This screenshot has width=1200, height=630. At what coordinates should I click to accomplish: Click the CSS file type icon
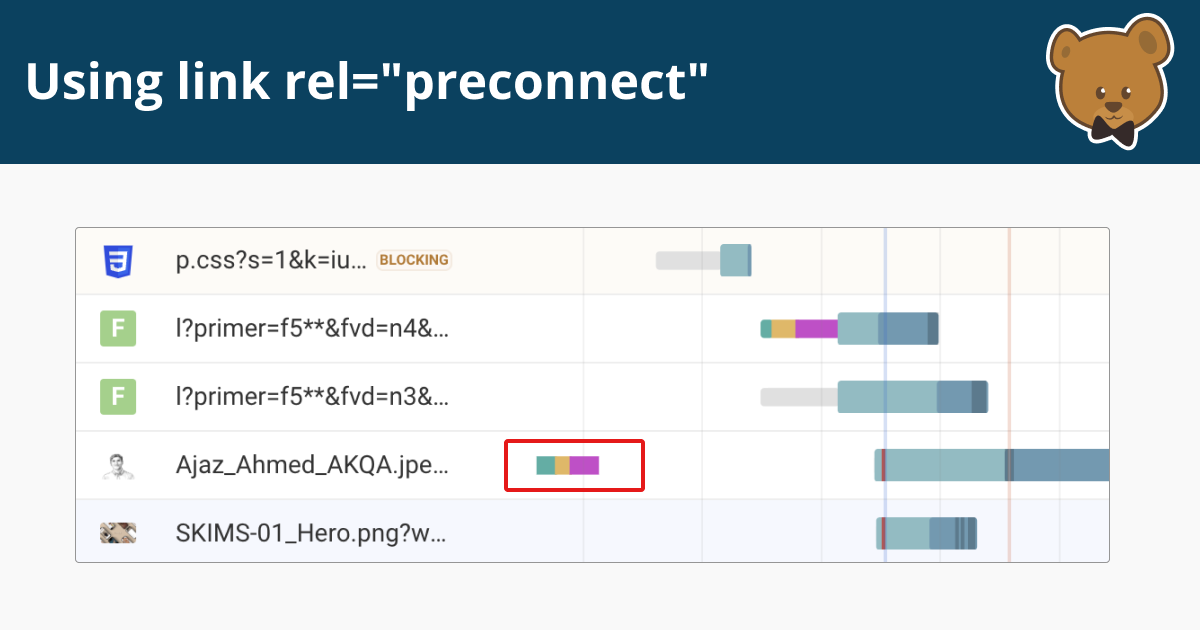(118, 260)
